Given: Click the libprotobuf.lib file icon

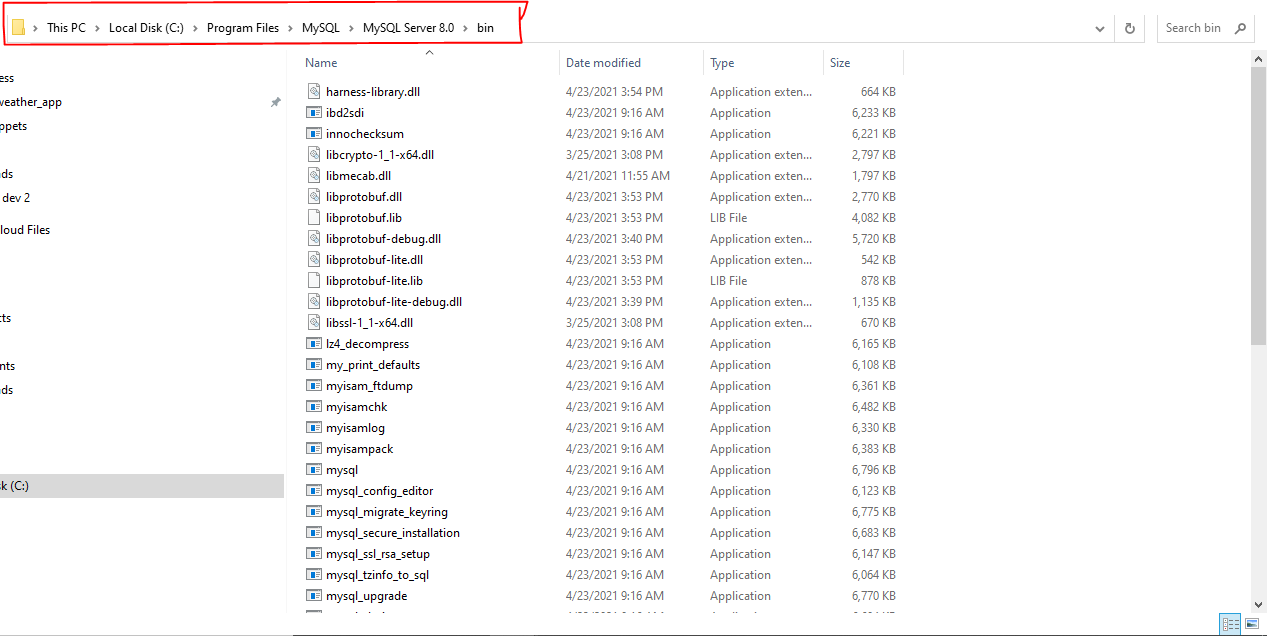Looking at the screenshot, I should pyautogui.click(x=313, y=218).
